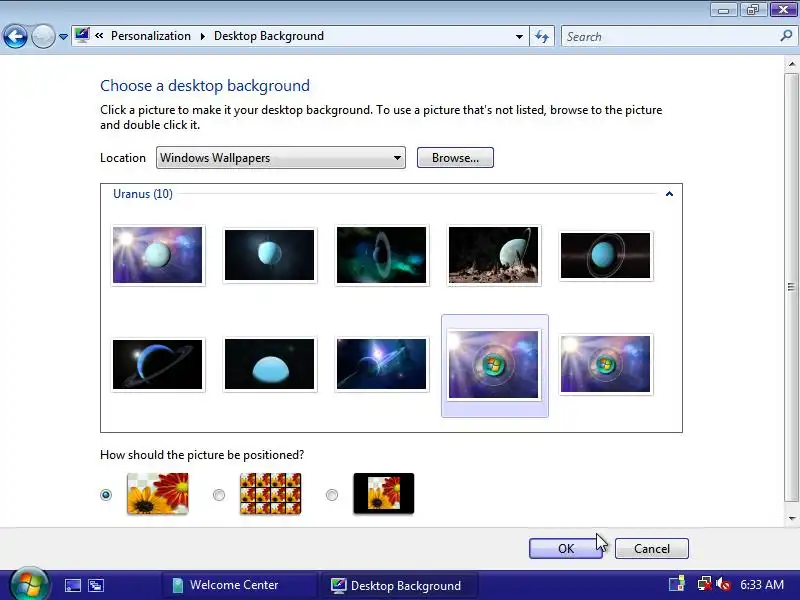The width and height of the screenshot is (800, 600).
Task: Close the Desktop Background window
Action: (x=783, y=10)
